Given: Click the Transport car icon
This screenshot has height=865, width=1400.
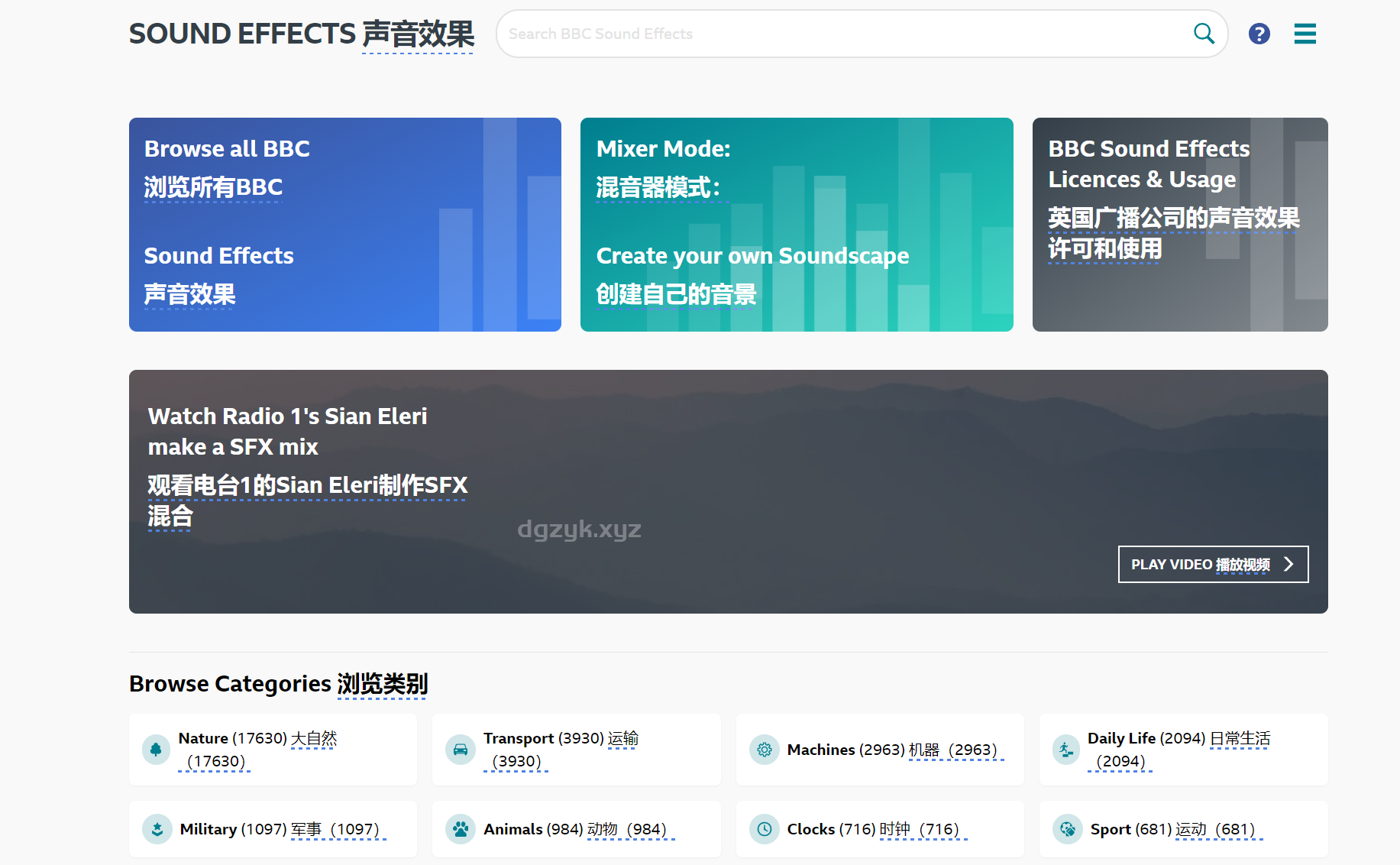Looking at the screenshot, I should tap(461, 750).
